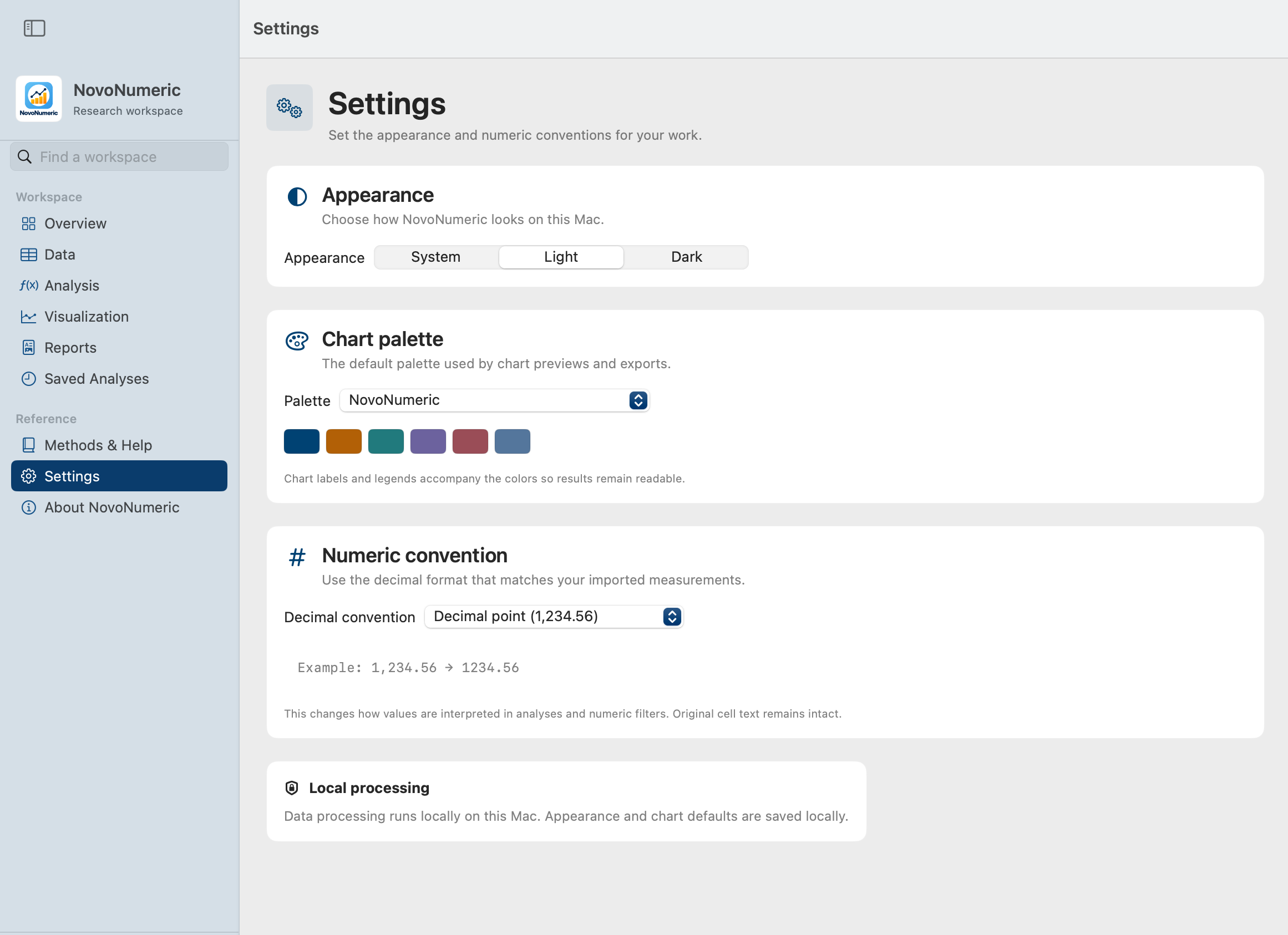Open Saved Analyses
Image resolution: width=1288 pixels, height=935 pixels.
pos(119,379)
